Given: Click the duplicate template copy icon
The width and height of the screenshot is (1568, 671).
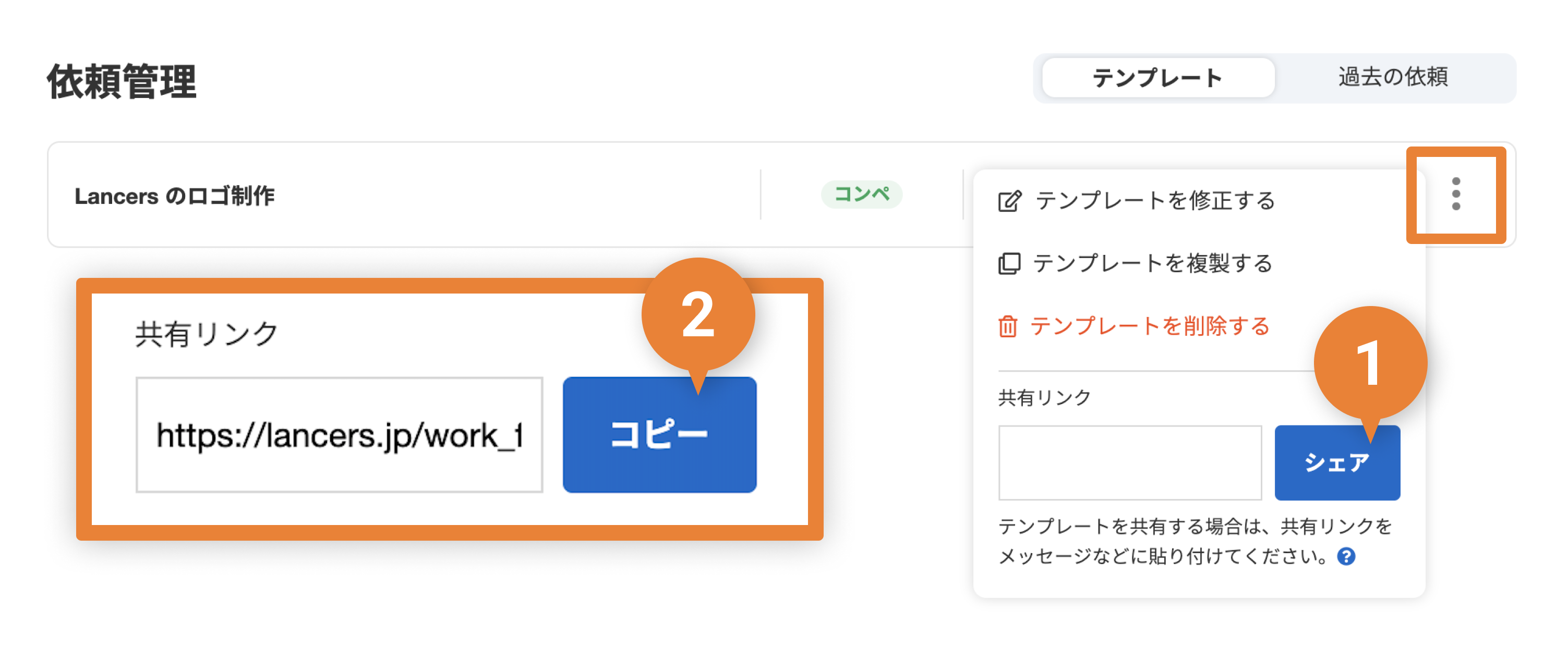Looking at the screenshot, I should pos(1009,263).
